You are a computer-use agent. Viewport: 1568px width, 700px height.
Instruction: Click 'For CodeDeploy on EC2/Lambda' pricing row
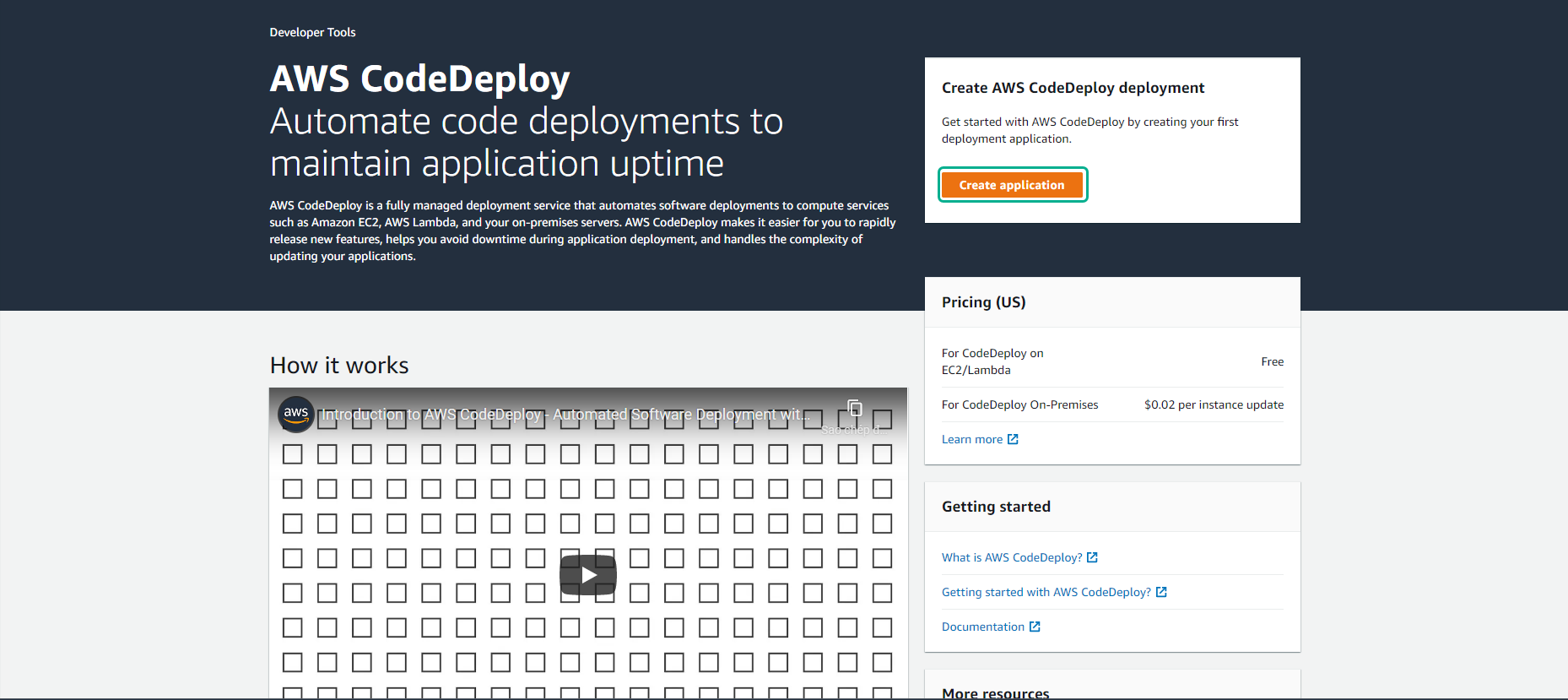click(1112, 361)
